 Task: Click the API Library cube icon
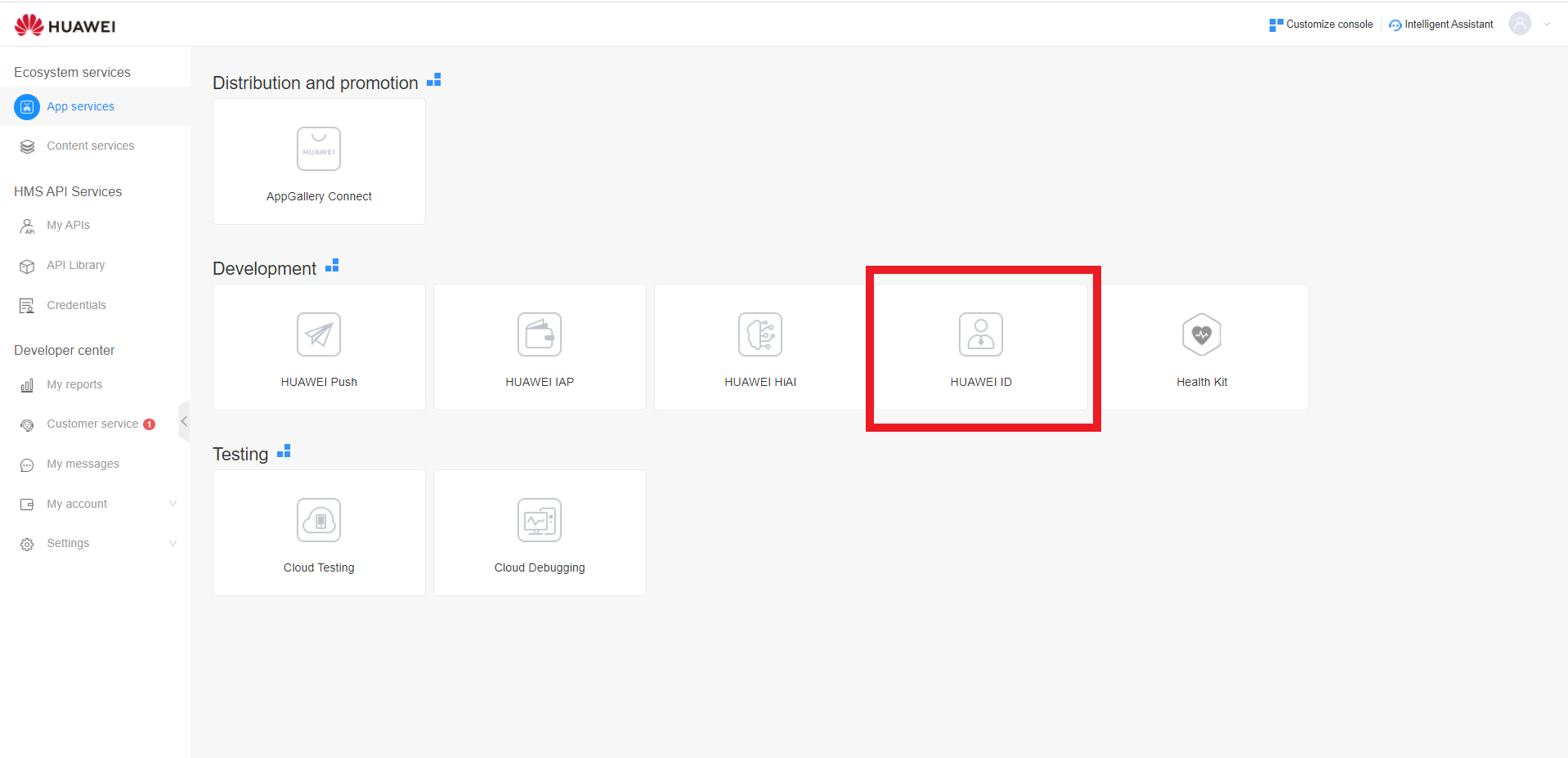click(27, 266)
